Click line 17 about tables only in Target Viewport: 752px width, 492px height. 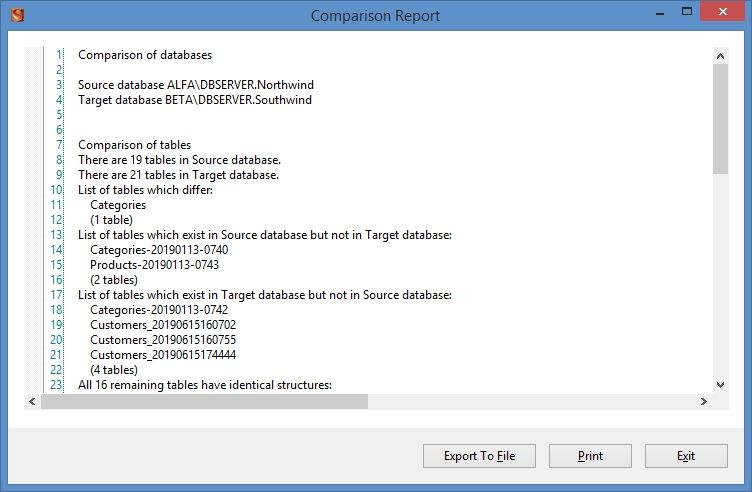(265, 295)
